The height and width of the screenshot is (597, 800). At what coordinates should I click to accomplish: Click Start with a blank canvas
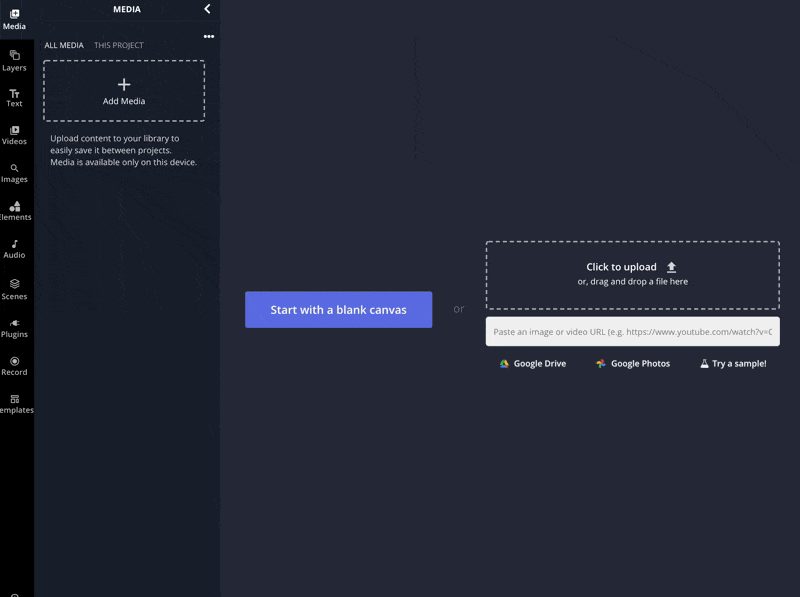[x=338, y=310]
